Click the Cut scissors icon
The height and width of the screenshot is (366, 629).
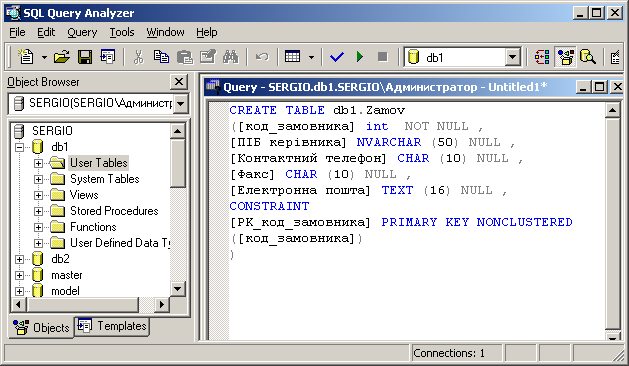click(138, 57)
